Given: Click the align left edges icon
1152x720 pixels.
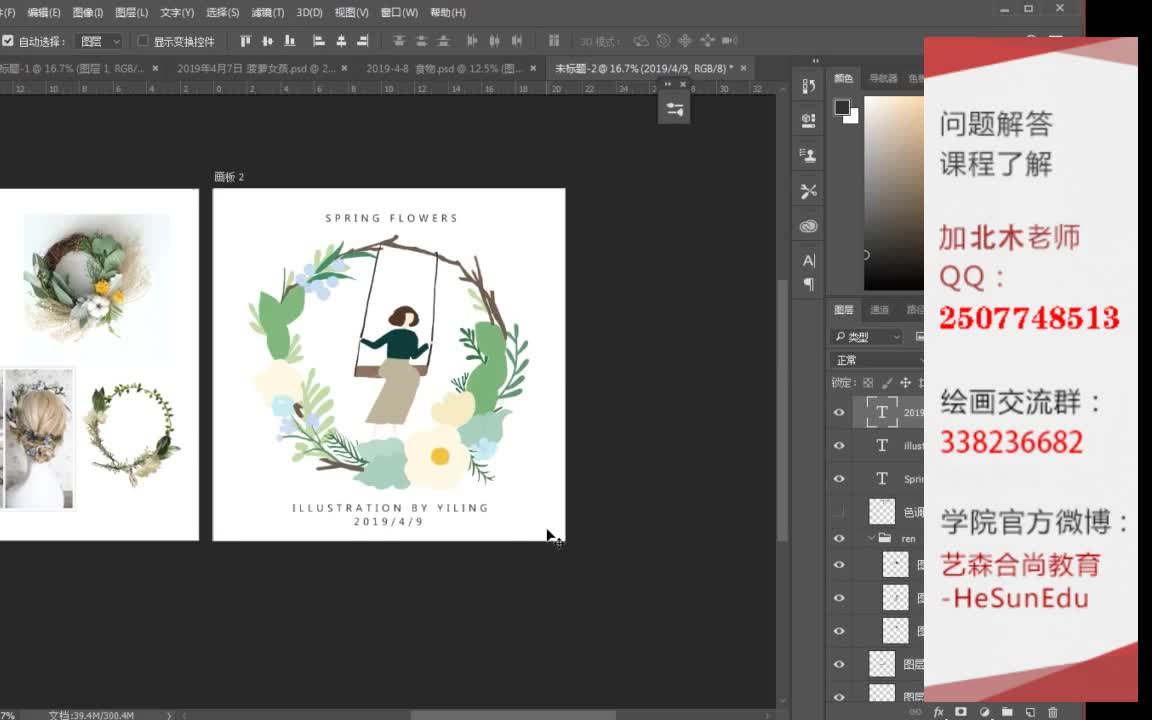Looking at the screenshot, I should pyautogui.click(x=318, y=40).
